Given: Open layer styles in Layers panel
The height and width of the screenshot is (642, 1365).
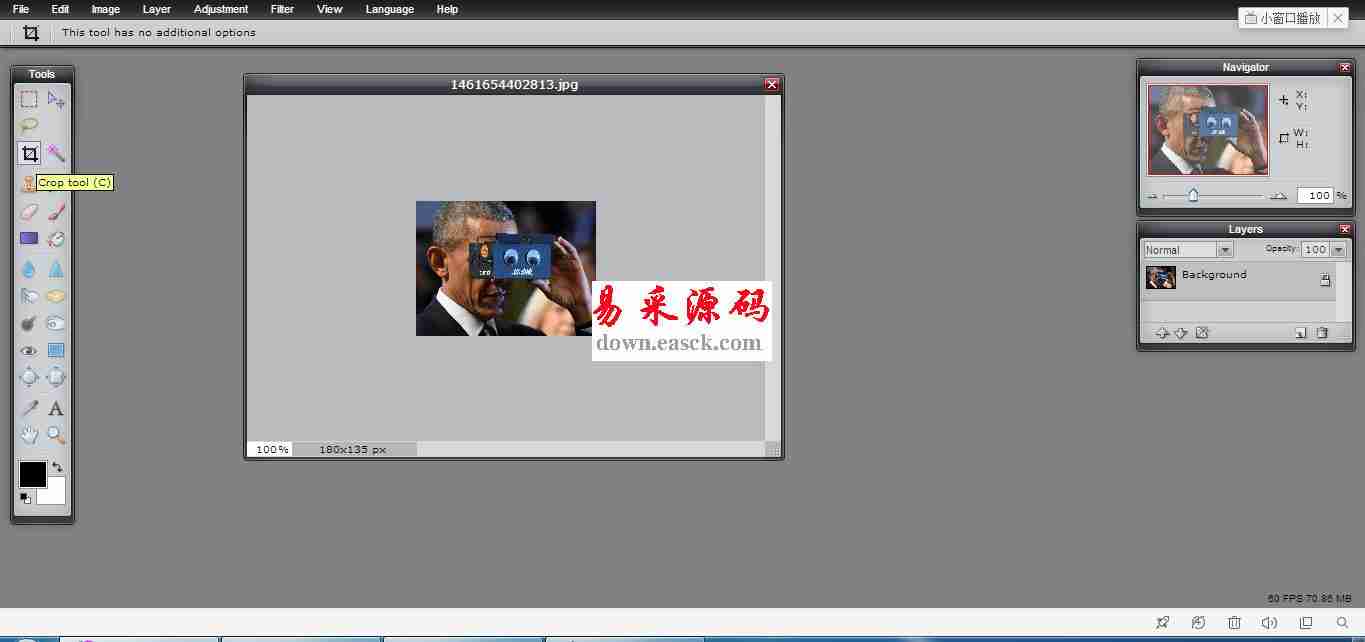Looking at the screenshot, I should (x=1202, y=333).
